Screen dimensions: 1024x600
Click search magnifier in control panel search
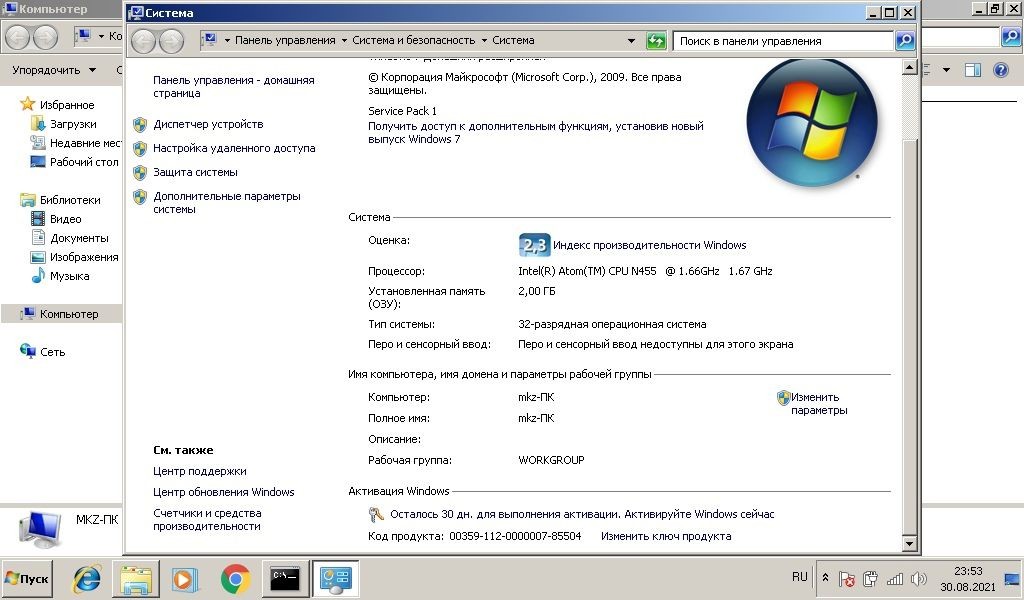pos(904,40)
